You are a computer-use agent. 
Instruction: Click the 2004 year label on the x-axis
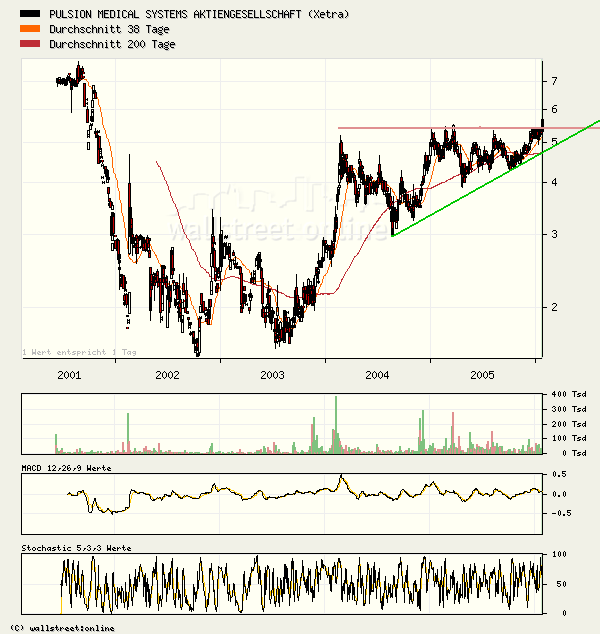pyautogui.click(x=377, y=375)
